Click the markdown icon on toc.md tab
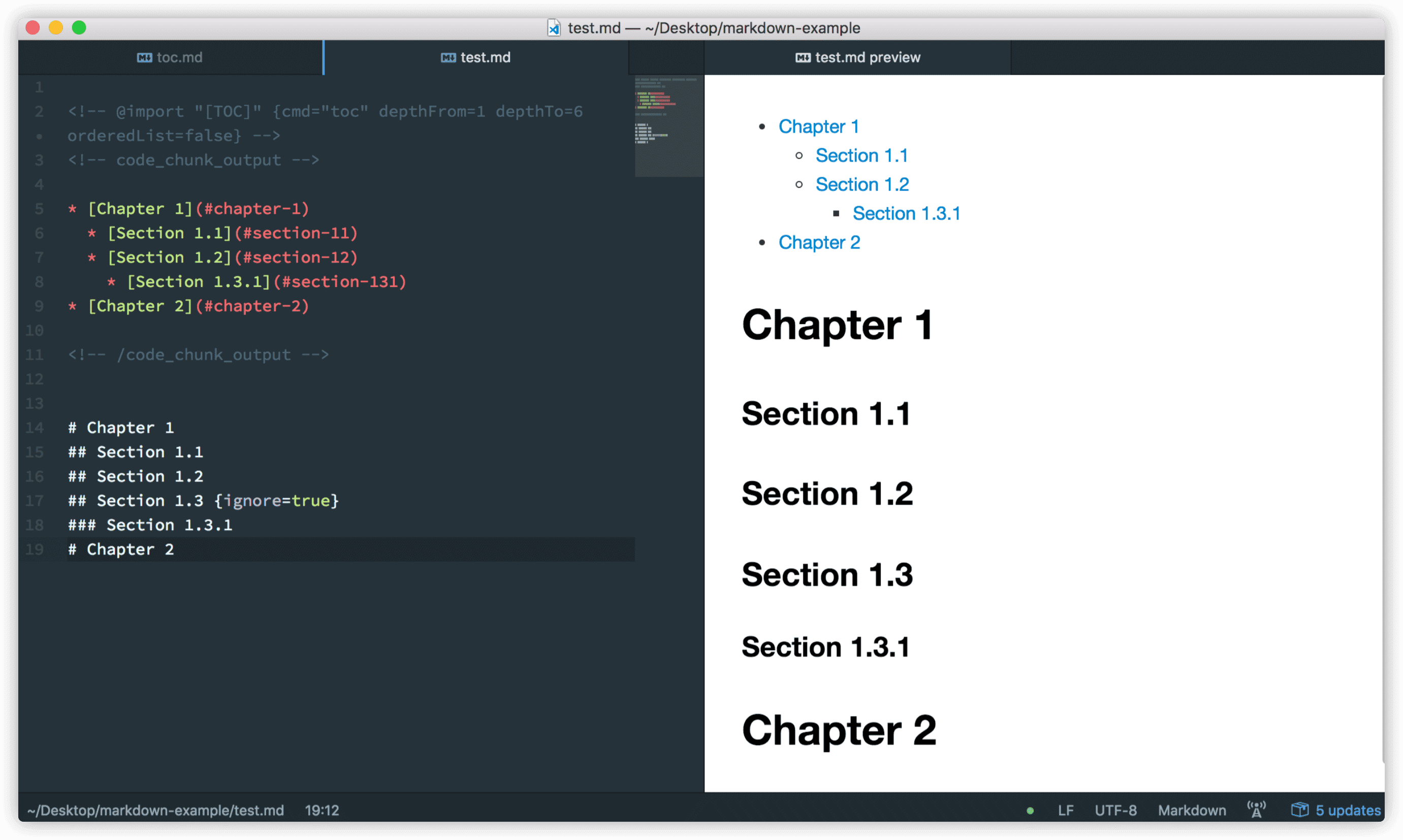Viewport: 1403px width, 840px height. (x=144, y=58)
